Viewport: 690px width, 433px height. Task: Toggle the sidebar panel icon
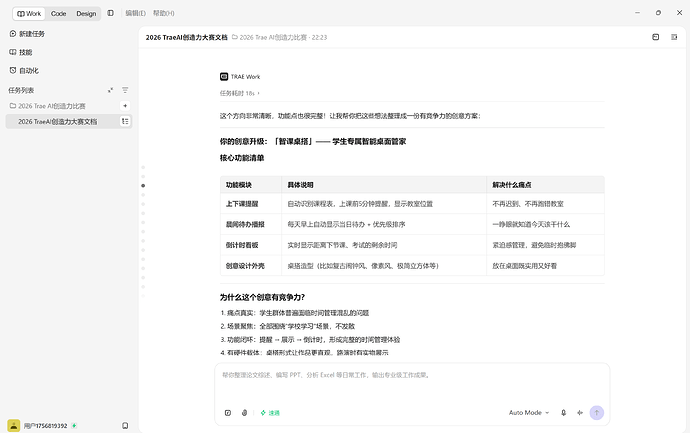click(110, 13)
